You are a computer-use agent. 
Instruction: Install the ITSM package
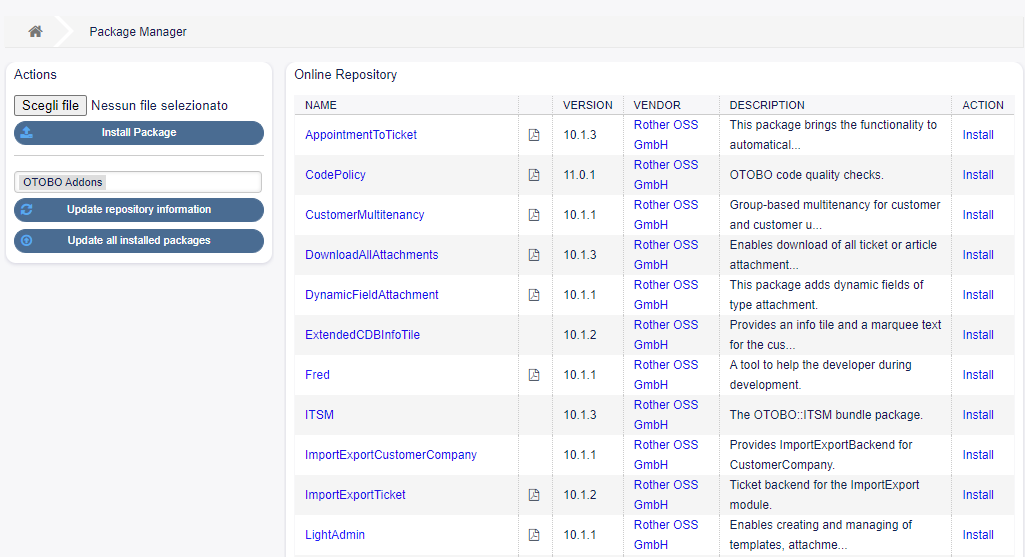pyautogui.click(x=978, y=414)
